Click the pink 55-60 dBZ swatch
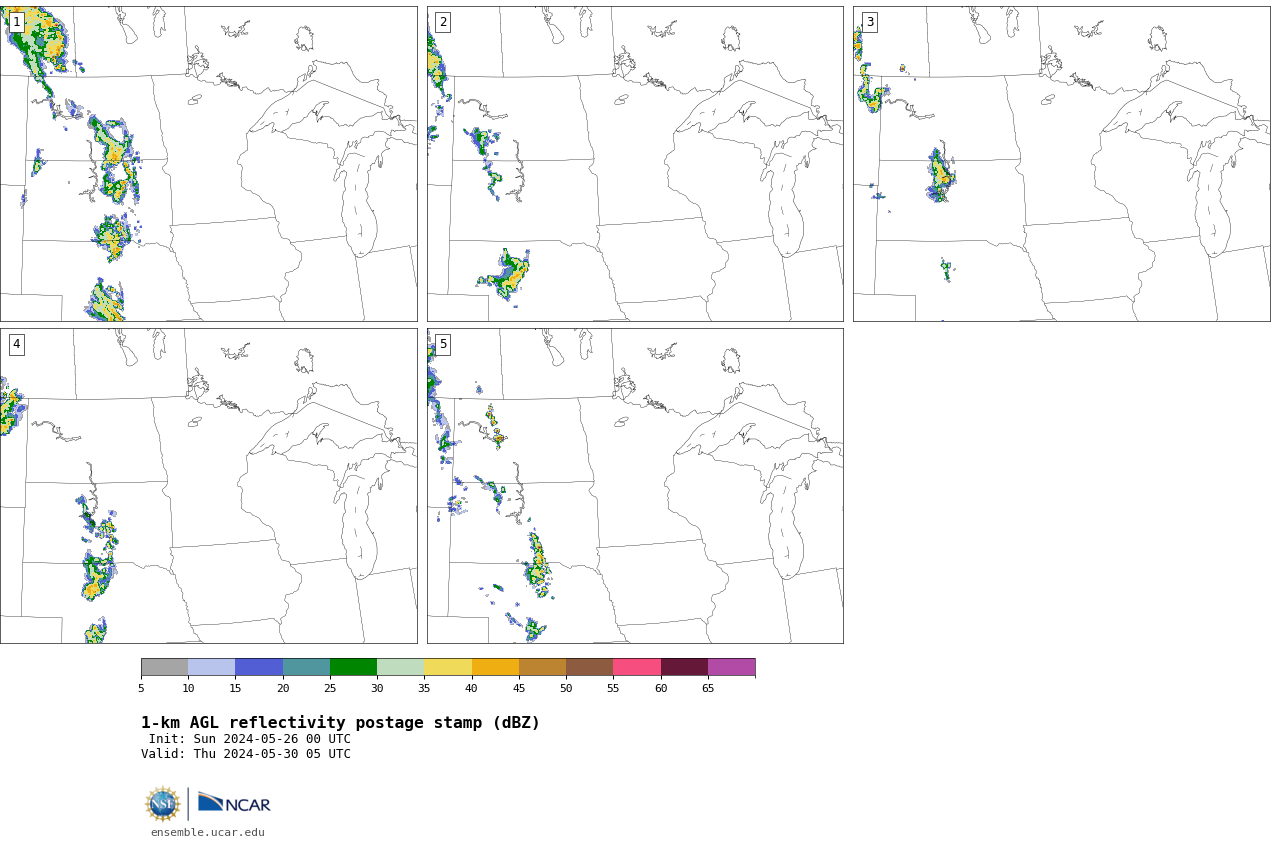 (x=637, y=667)
